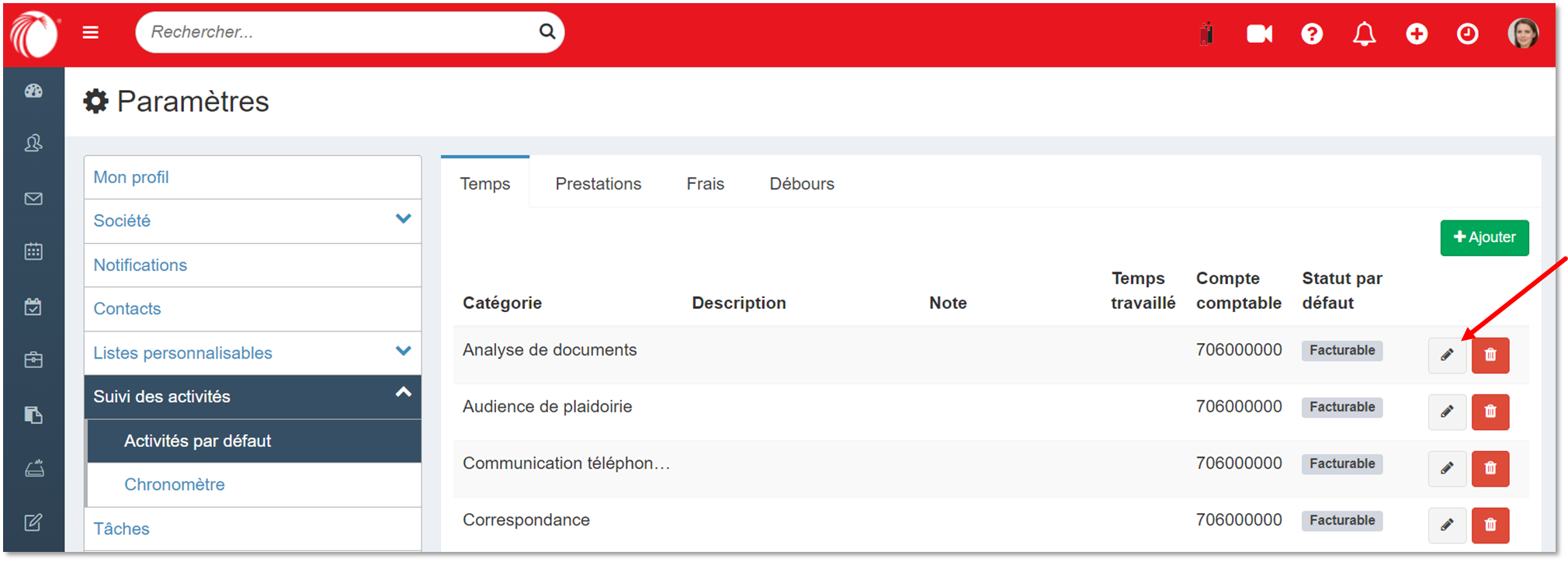Expand the Listes personnalisables section
The image size is (1568, 562).
(403, 352)
